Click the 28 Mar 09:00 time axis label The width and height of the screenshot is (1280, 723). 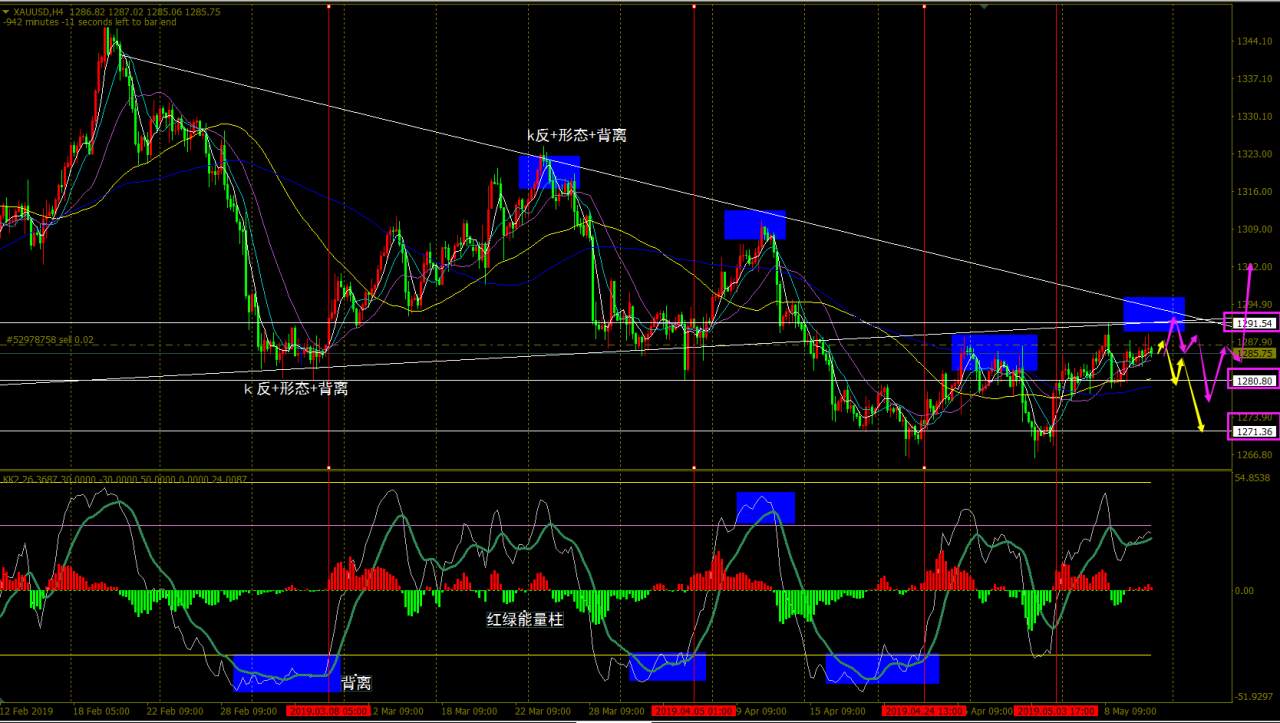click(614, 711)
